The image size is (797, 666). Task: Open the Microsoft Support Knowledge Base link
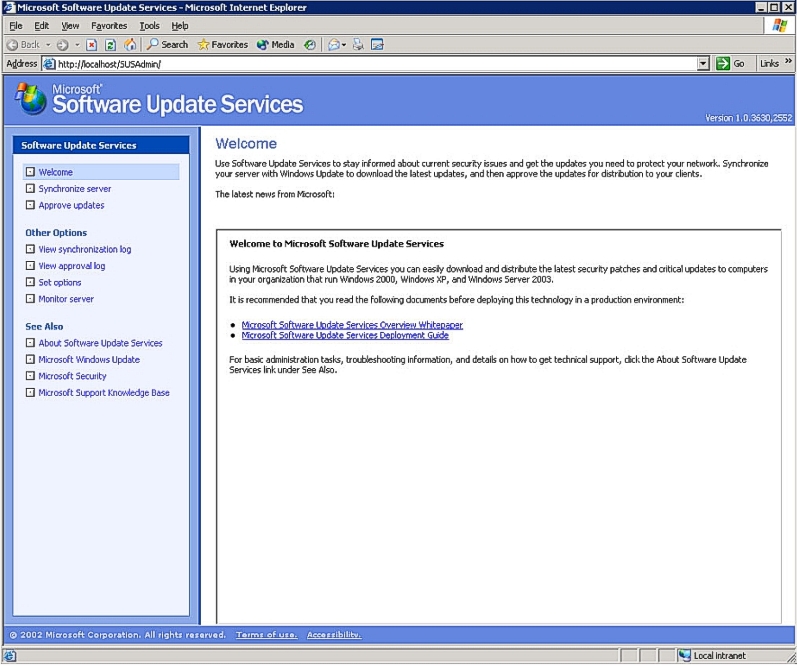tap(104, 392)
